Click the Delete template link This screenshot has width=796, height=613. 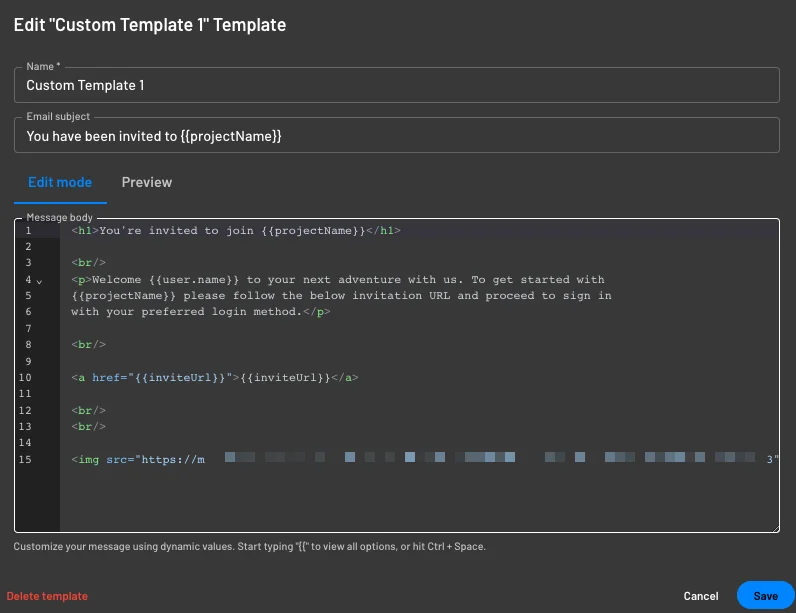[x=47, y=596]
